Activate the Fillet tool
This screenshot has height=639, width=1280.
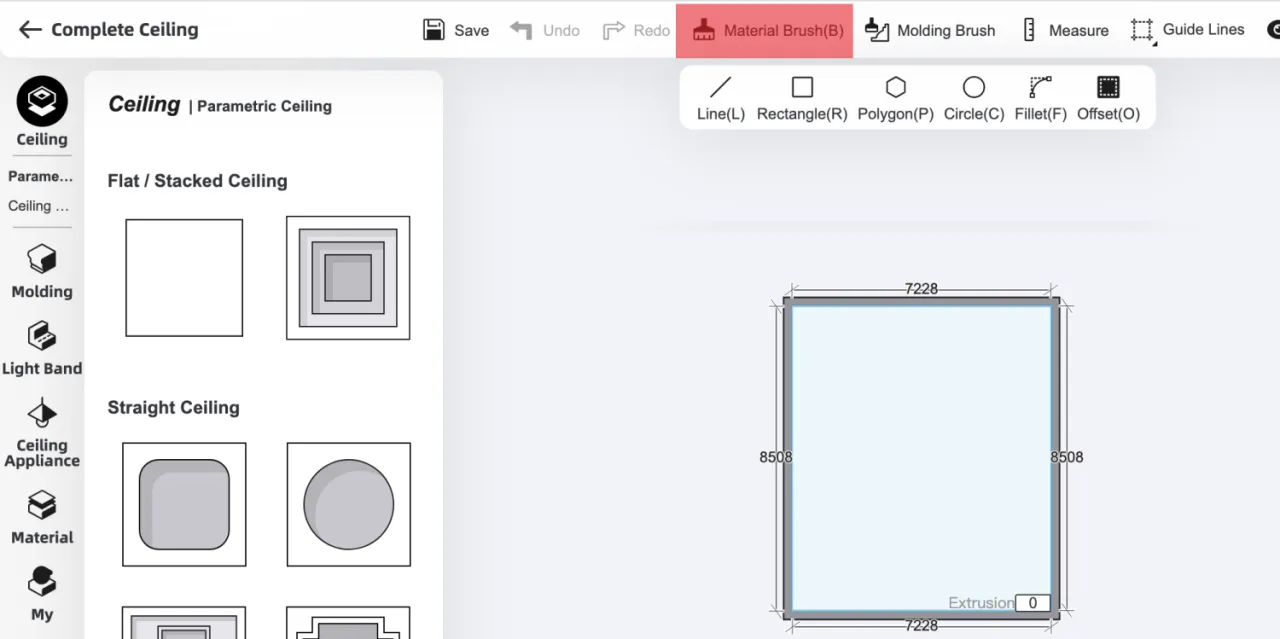click(1040, 98)
